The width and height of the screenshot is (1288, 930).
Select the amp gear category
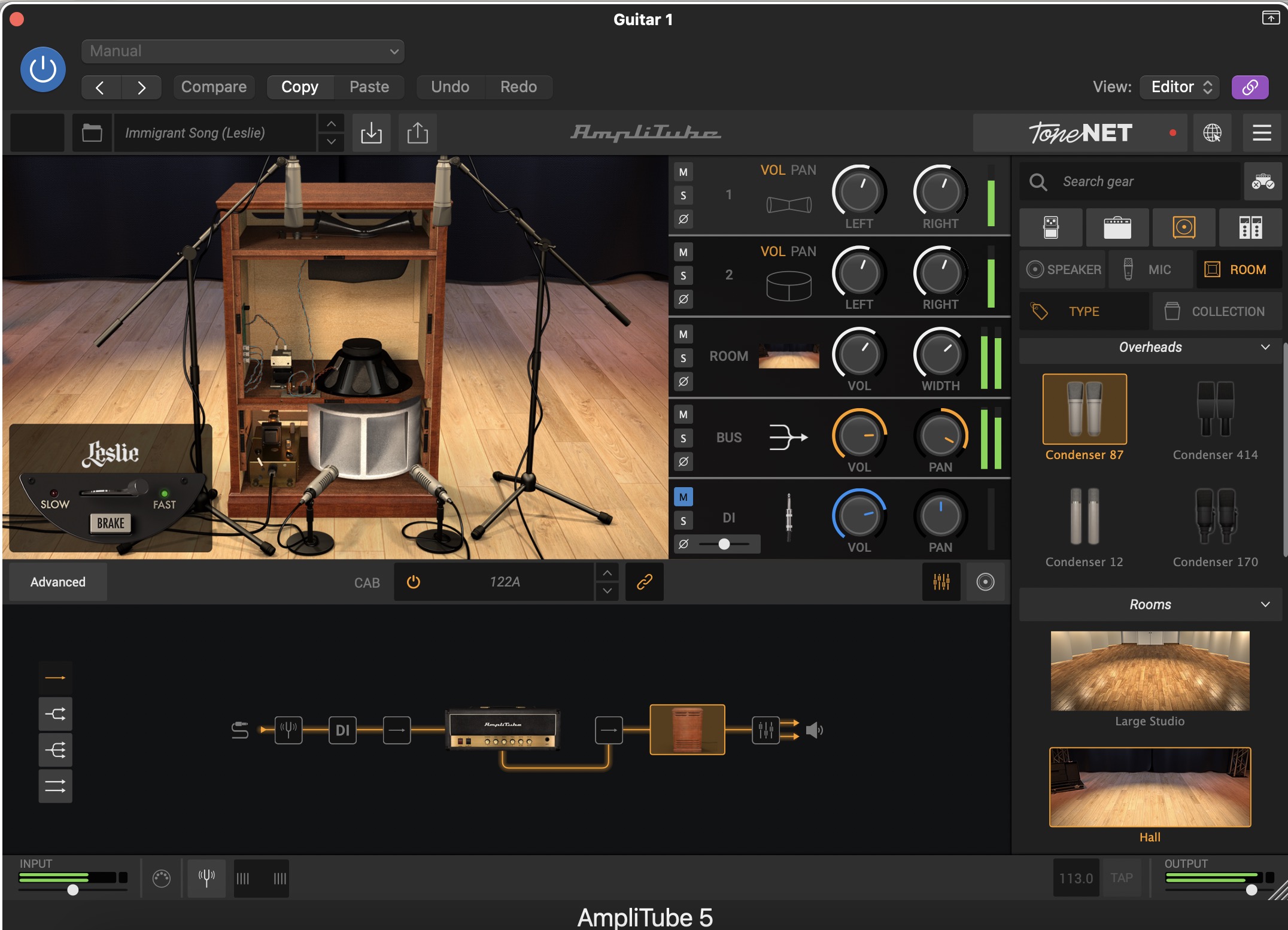coord(1117,227)
